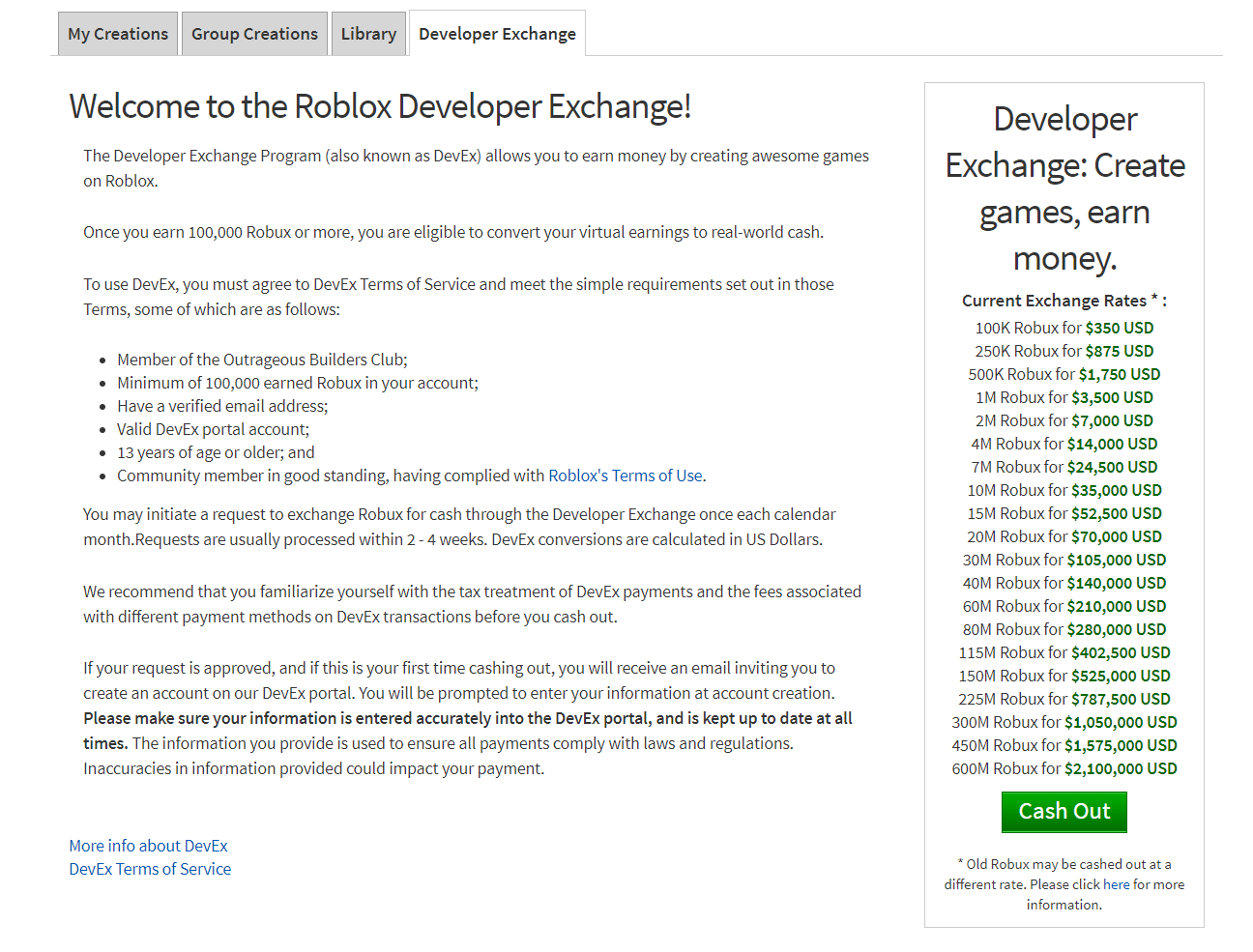Click the 500K Robux for $1,750 USD rate
Image resolution: width=1253 pixels, height=952 pixels.
point(1064,374)
